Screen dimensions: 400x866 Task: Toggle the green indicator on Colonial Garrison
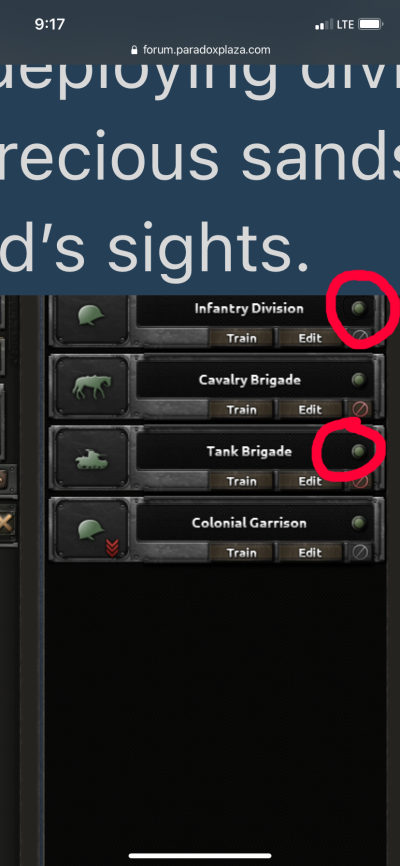pyautogui.click(x=359, y=522)
